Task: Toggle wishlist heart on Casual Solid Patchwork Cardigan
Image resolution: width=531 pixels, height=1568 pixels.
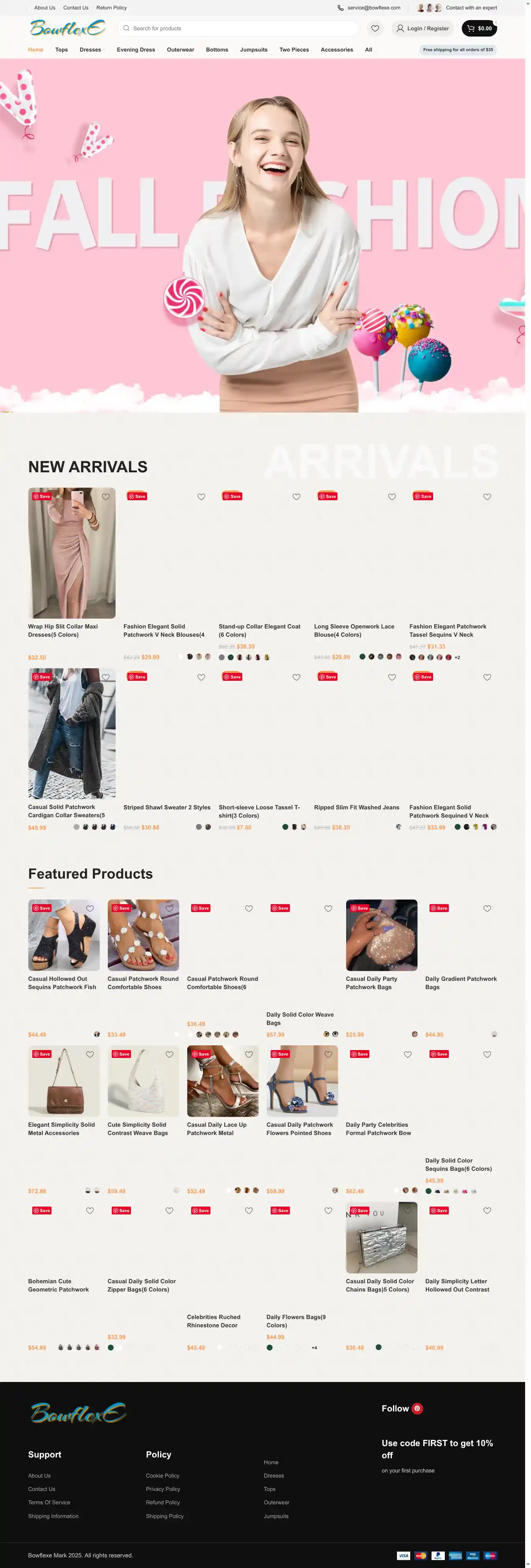Action: point(106,678)
